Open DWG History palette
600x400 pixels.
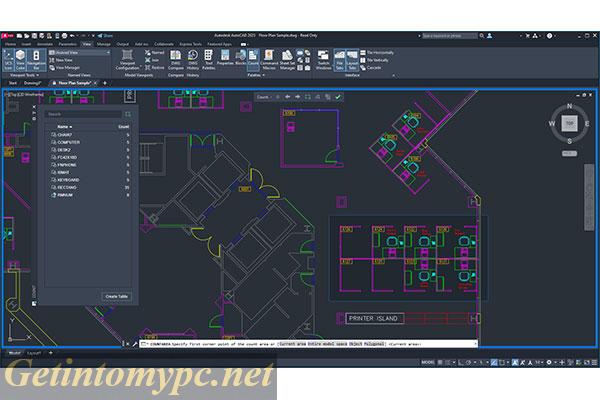point(193,60)
